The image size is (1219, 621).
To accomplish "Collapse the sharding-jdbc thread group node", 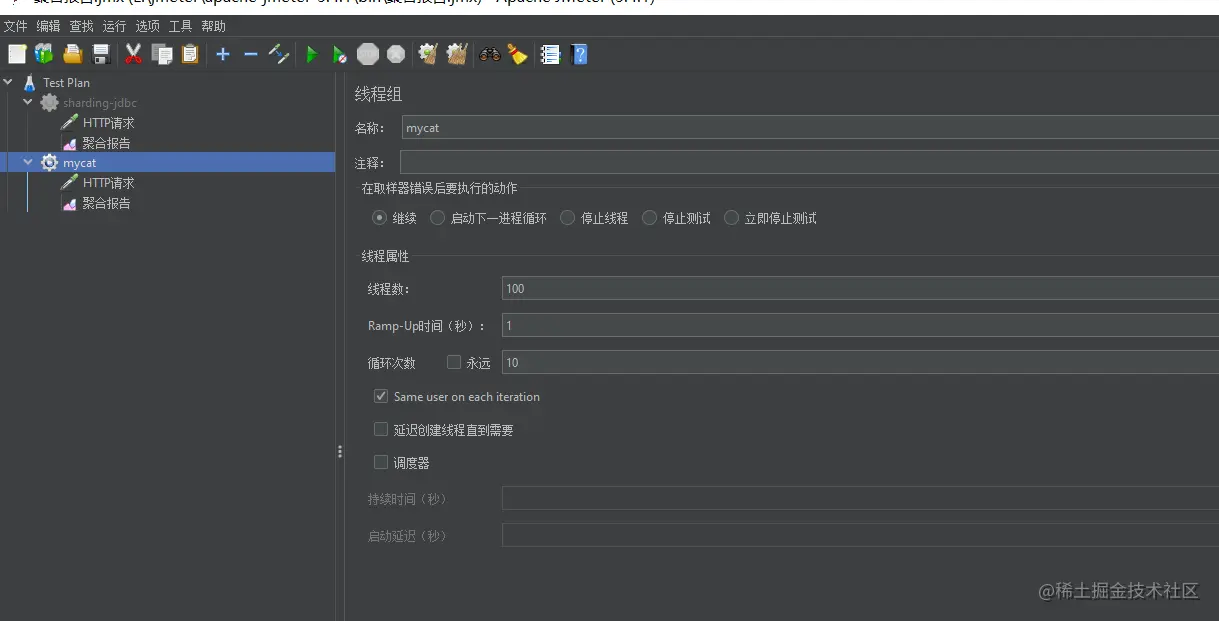I will point(28,102).
